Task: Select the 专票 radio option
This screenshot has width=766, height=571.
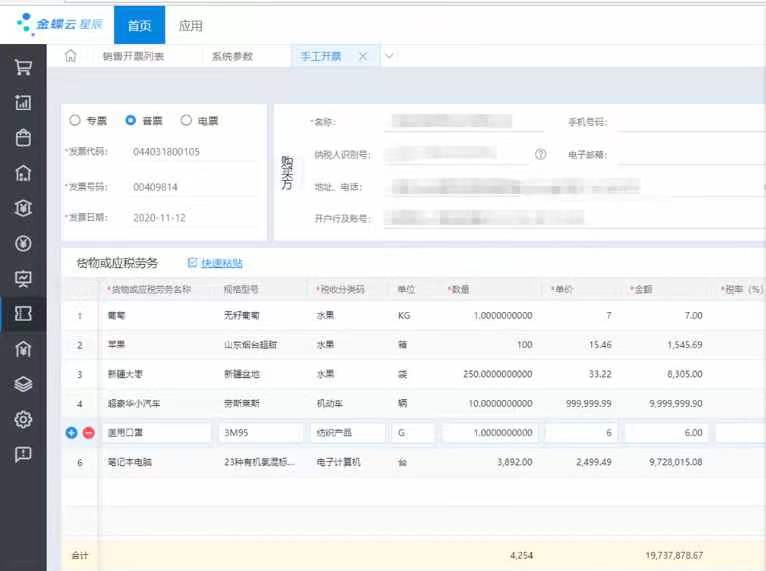Action: pos(75,120)
